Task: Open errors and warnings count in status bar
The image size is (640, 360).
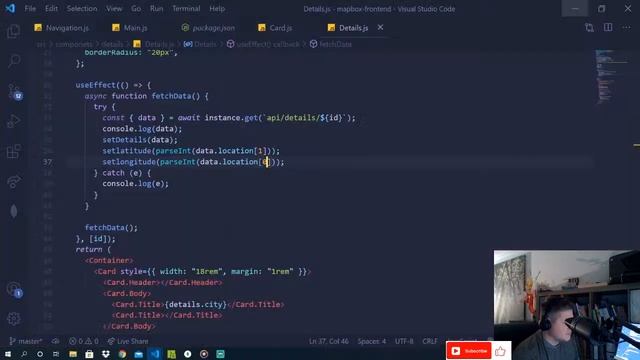Action: pyautogui.click(x=84, y=341)
